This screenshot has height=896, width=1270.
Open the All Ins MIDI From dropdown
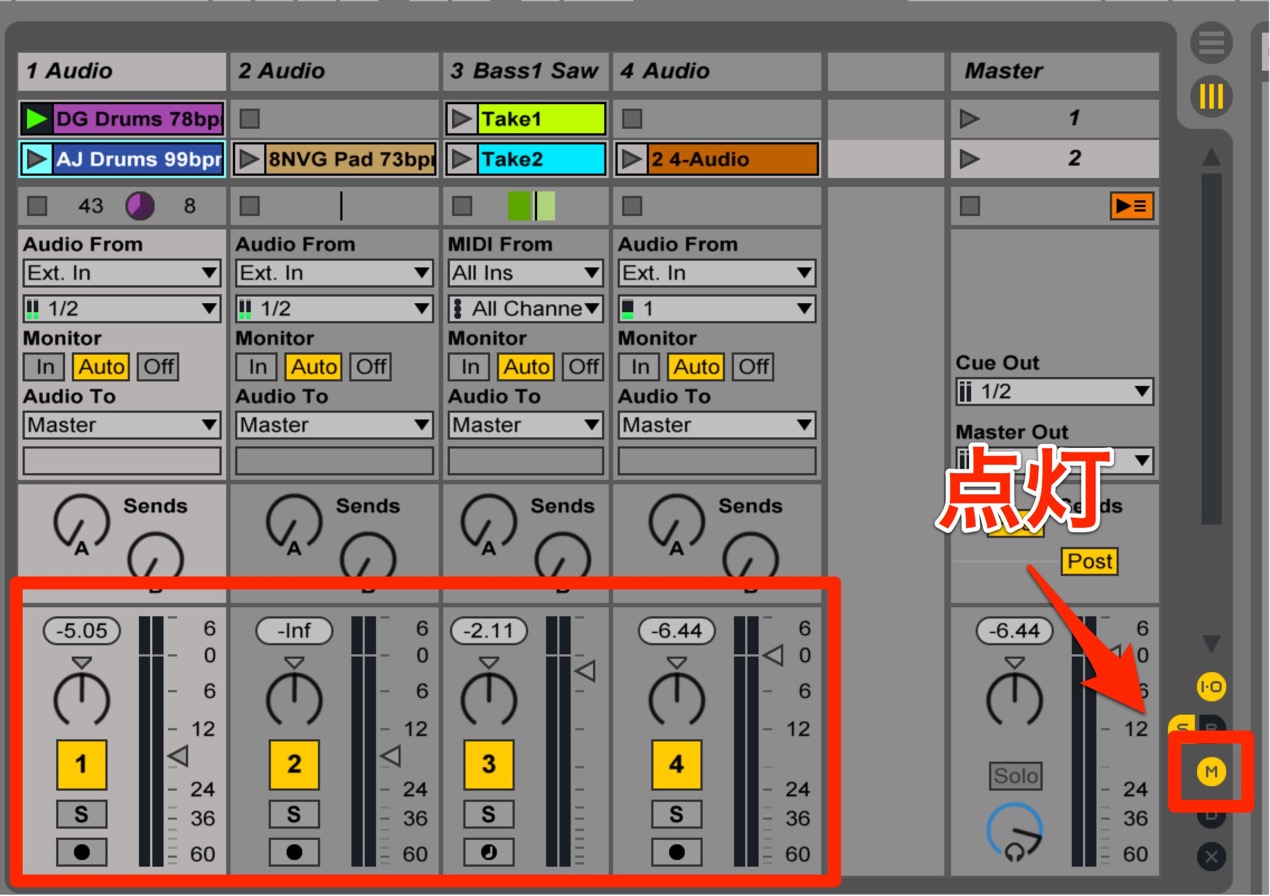pyautogui.click(x=525, y=273)
